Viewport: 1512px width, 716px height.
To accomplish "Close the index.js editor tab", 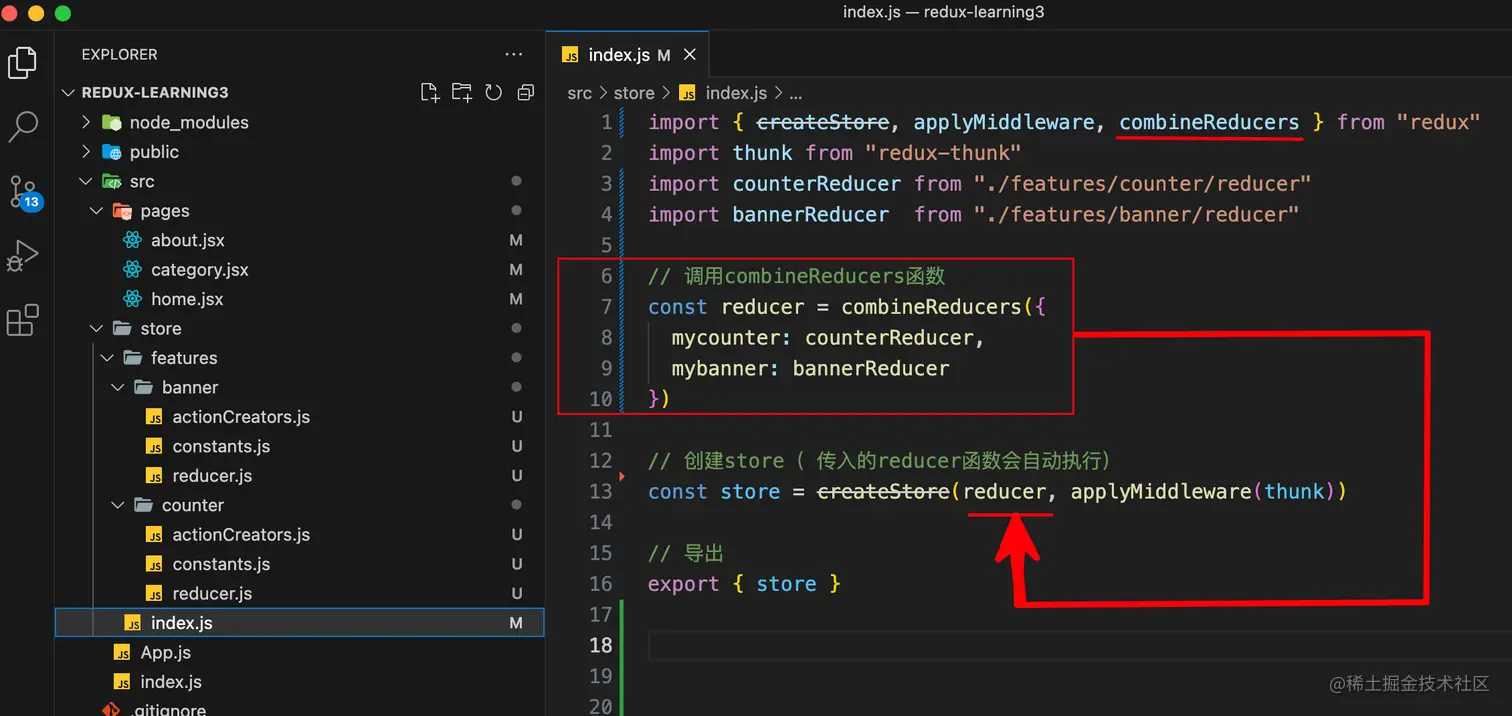I will [690, 55].
